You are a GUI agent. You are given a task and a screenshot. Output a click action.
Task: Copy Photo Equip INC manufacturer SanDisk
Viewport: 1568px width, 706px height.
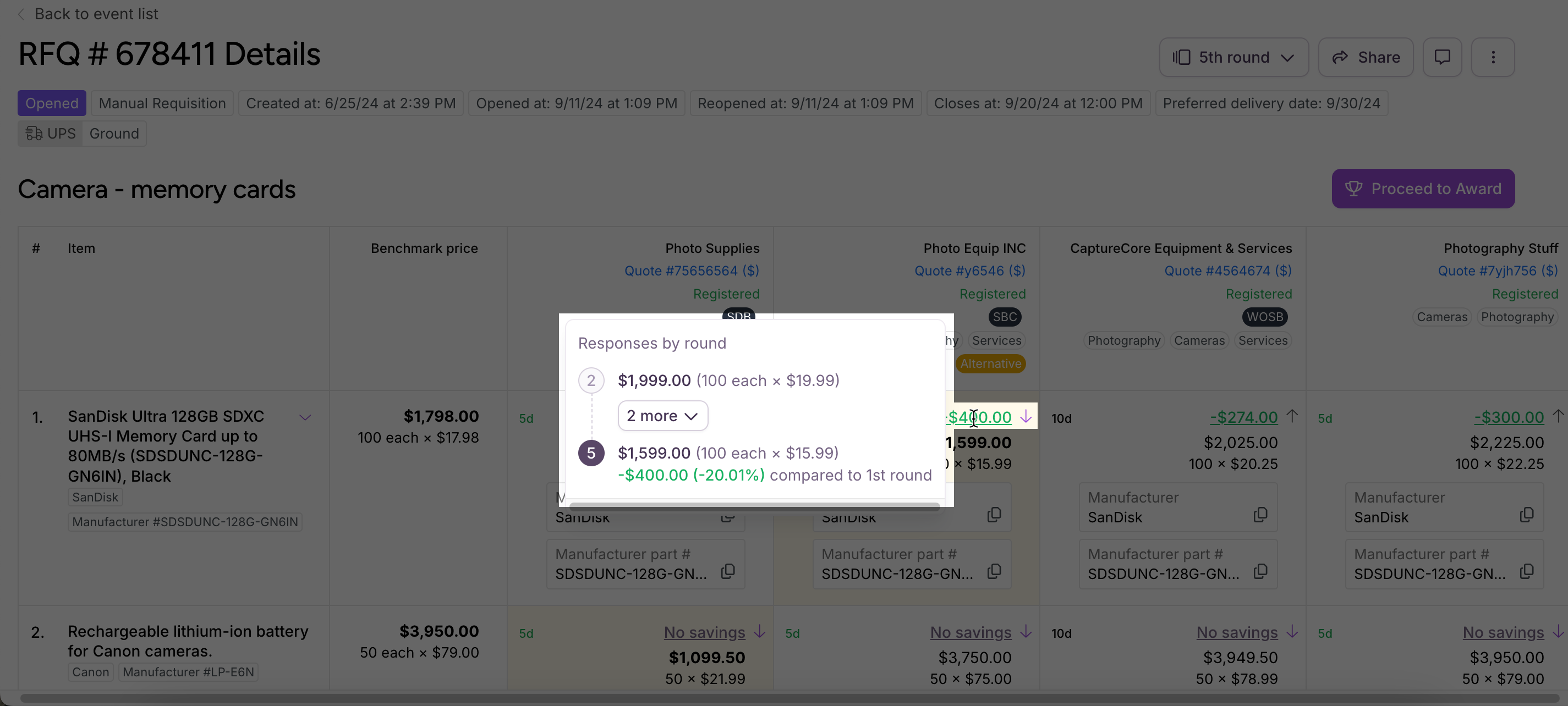994,515
